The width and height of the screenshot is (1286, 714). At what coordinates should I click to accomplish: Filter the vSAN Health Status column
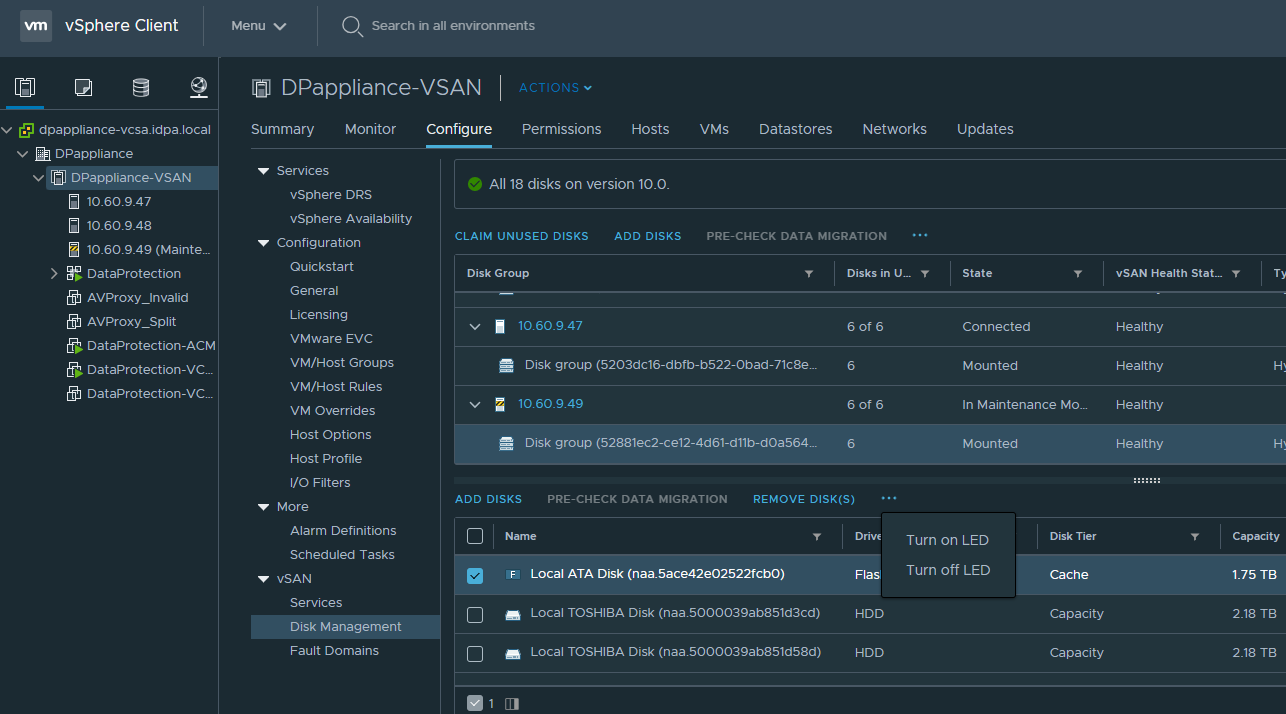tap(1236, 274)
